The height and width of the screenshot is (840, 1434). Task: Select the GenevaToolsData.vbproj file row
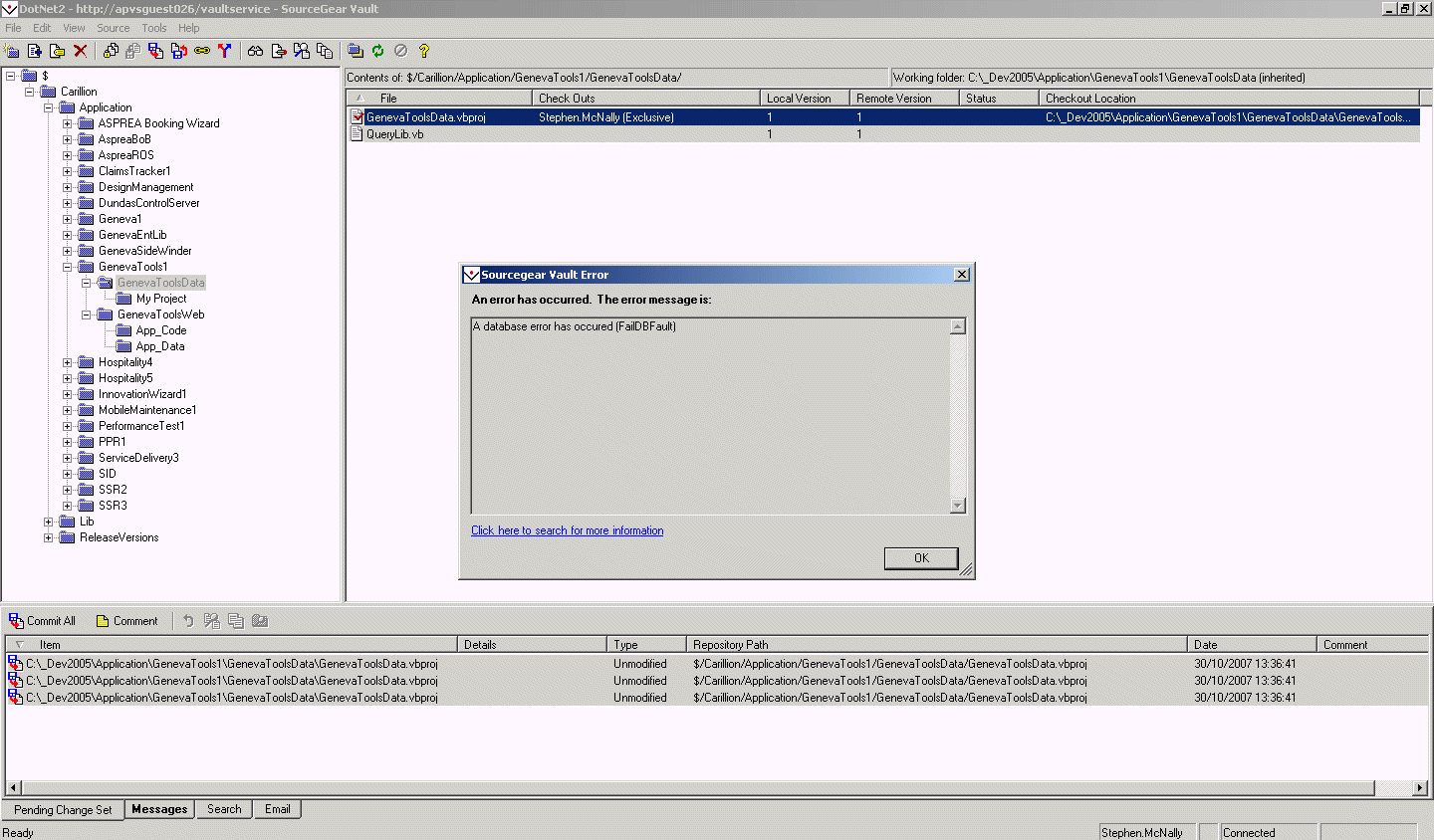click(882, 117)
